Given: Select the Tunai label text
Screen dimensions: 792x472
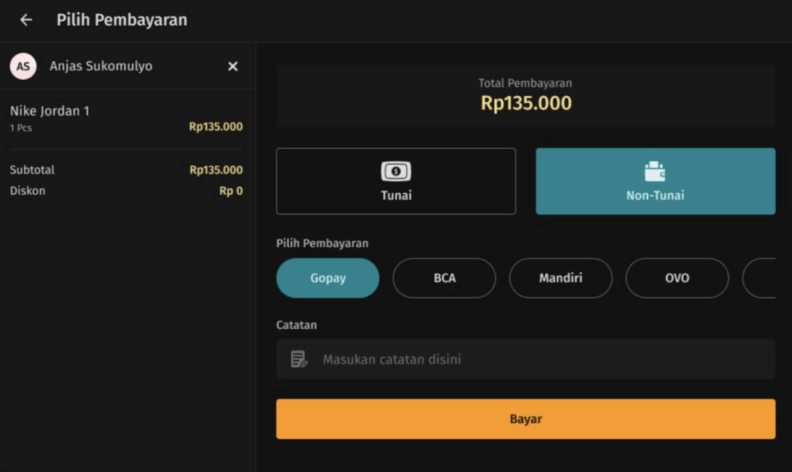Looking at the screenshot, I should click(x=396, y=196).
